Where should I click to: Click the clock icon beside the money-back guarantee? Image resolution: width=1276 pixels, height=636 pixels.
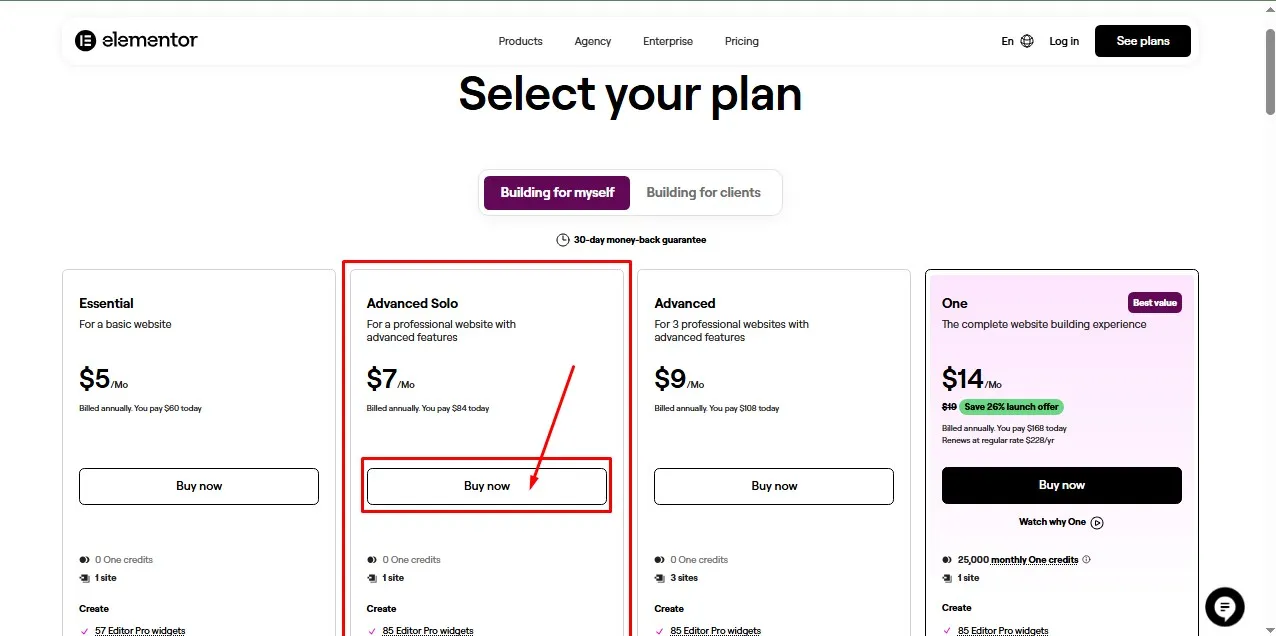(x=562, y=239)
